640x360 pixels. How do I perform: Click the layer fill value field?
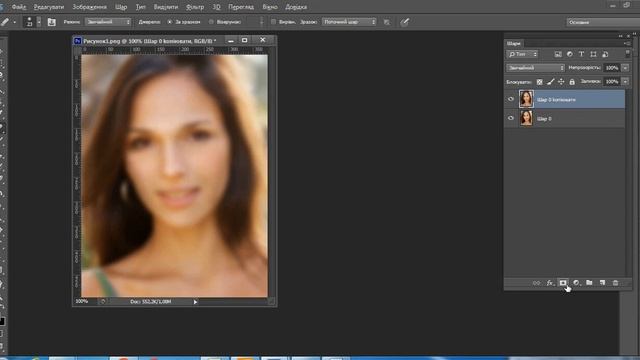tap(612, 82)
